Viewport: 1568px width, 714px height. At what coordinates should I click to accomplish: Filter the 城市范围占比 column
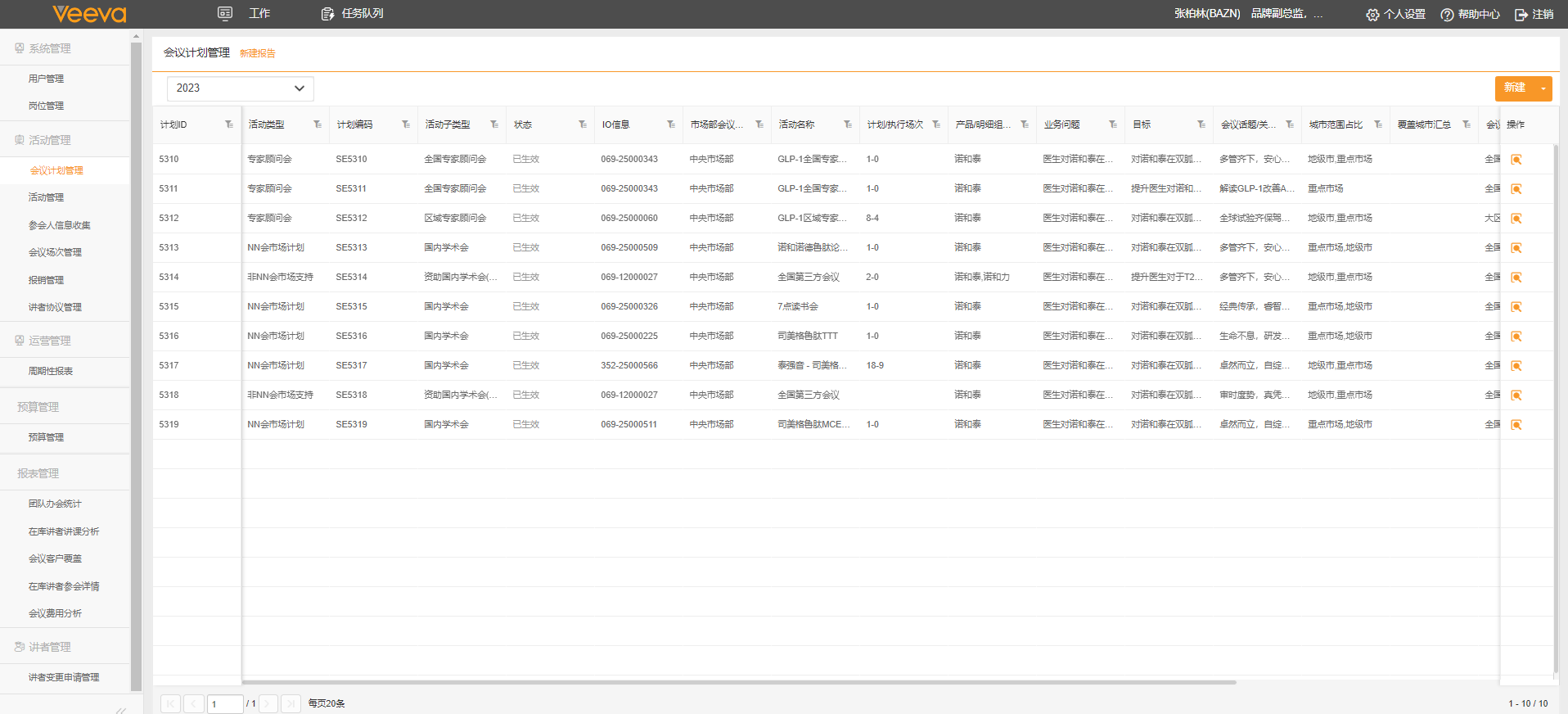coord(1378,124)
